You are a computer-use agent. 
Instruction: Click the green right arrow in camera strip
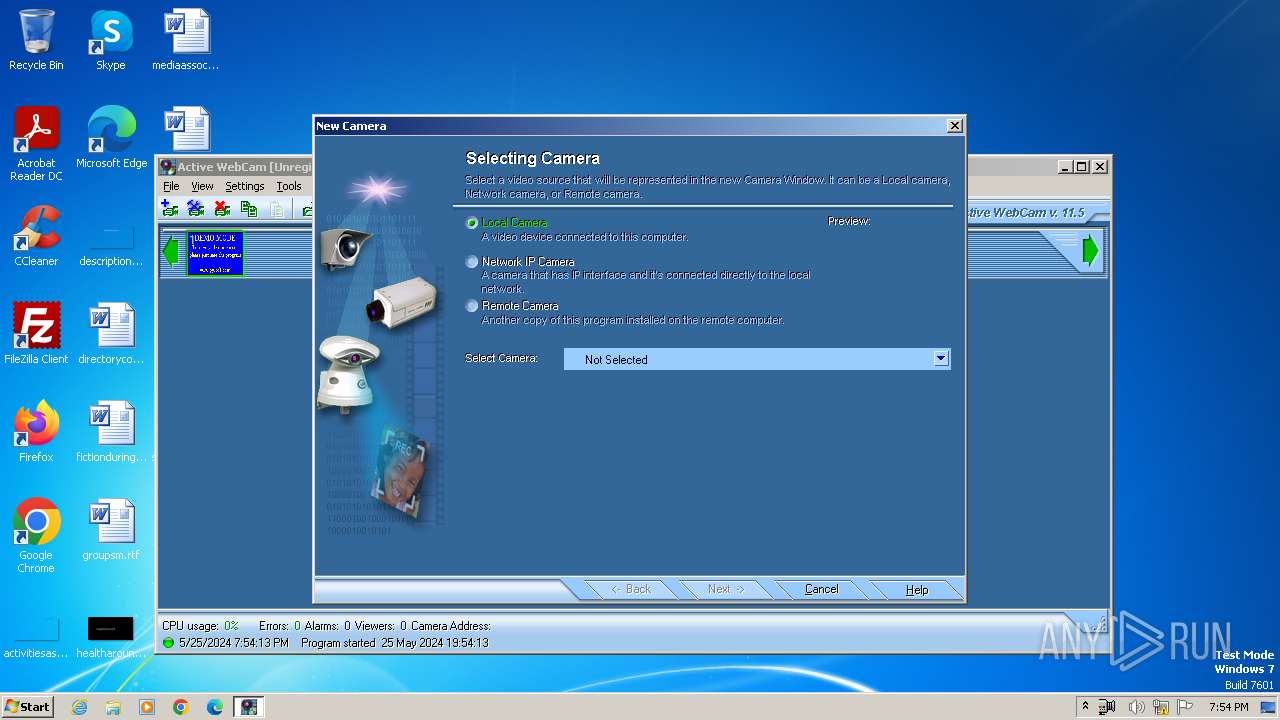pos(1091,251)
